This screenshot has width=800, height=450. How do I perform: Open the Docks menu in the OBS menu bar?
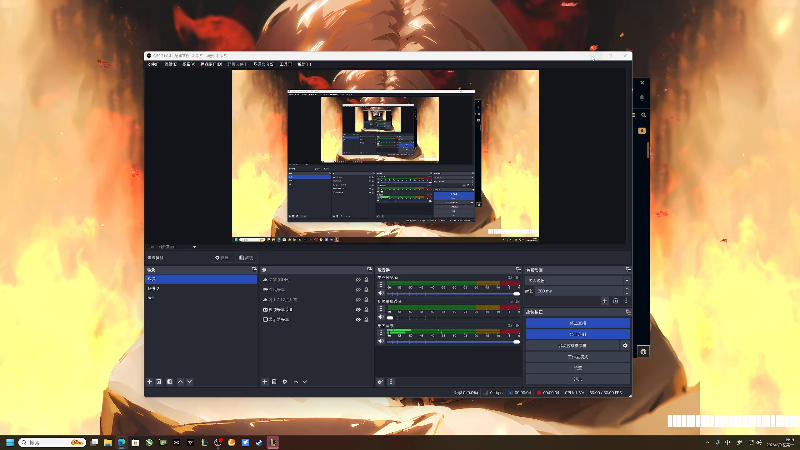click(x=211, y=64)
